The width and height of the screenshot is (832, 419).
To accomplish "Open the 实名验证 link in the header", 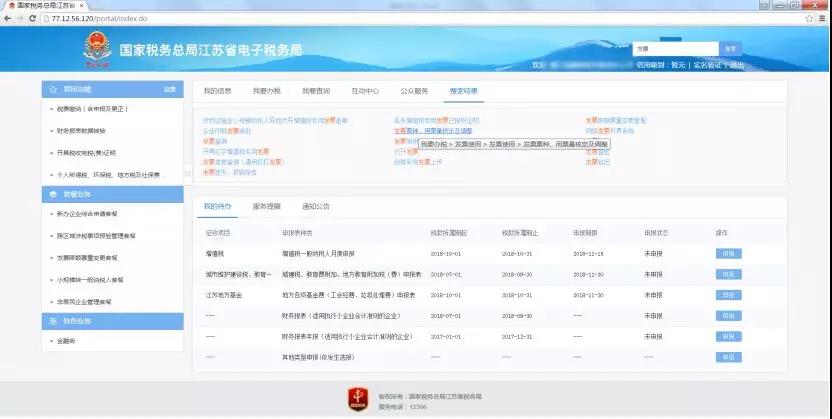I will (x=708, y=64).
